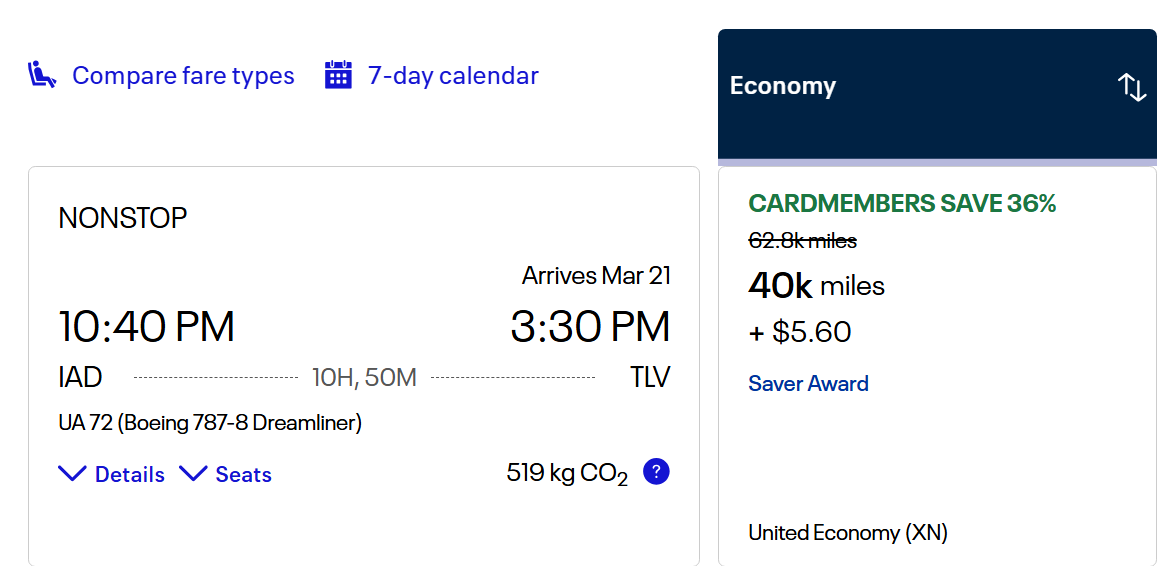Image resolution: width=1169 pixels, height=566 pixels.
Task: Click the 10:40 PM departure time
Action: [146, 327]
